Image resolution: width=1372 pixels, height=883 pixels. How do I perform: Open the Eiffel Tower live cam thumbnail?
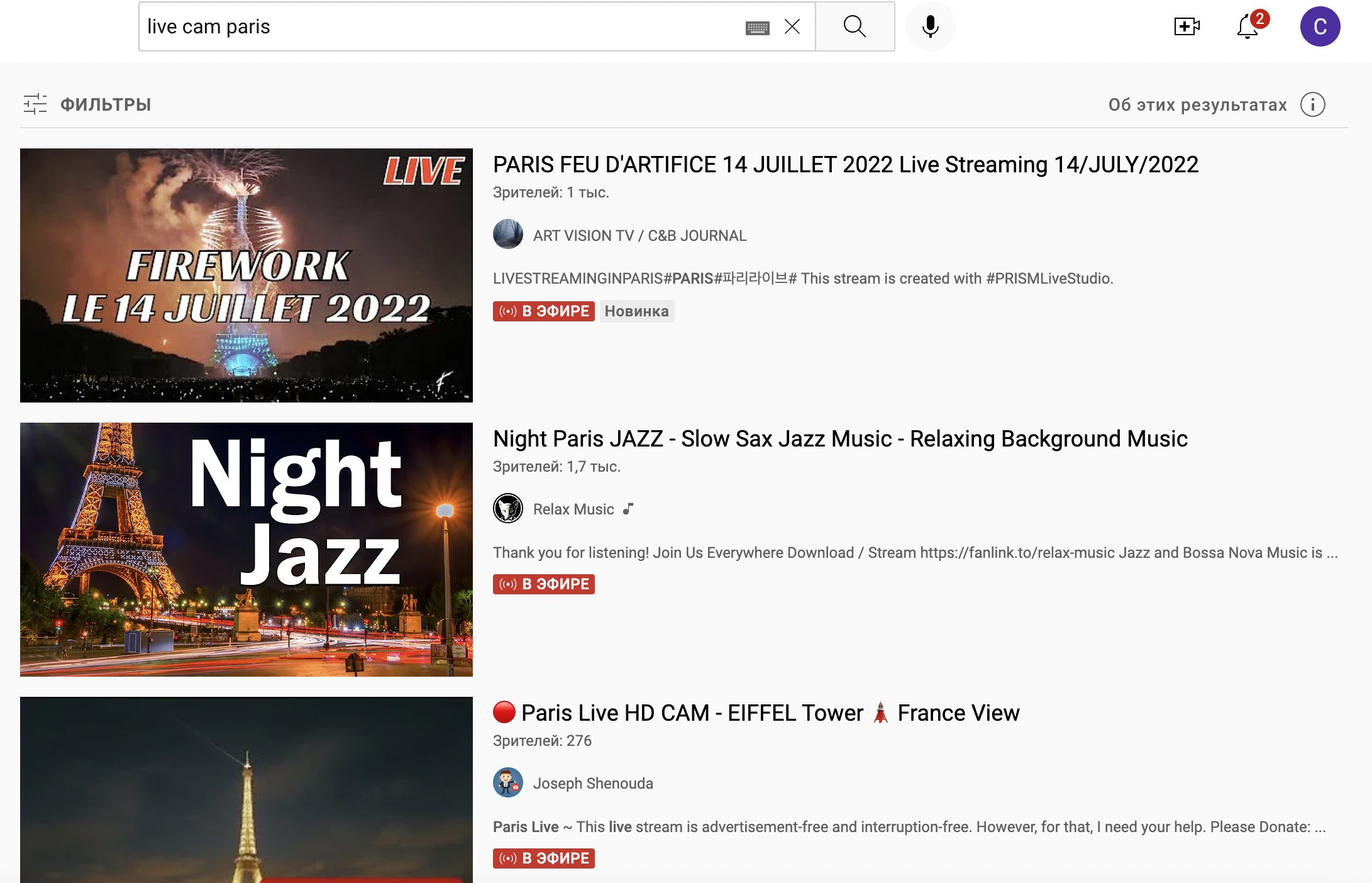(x=246, y=790)
